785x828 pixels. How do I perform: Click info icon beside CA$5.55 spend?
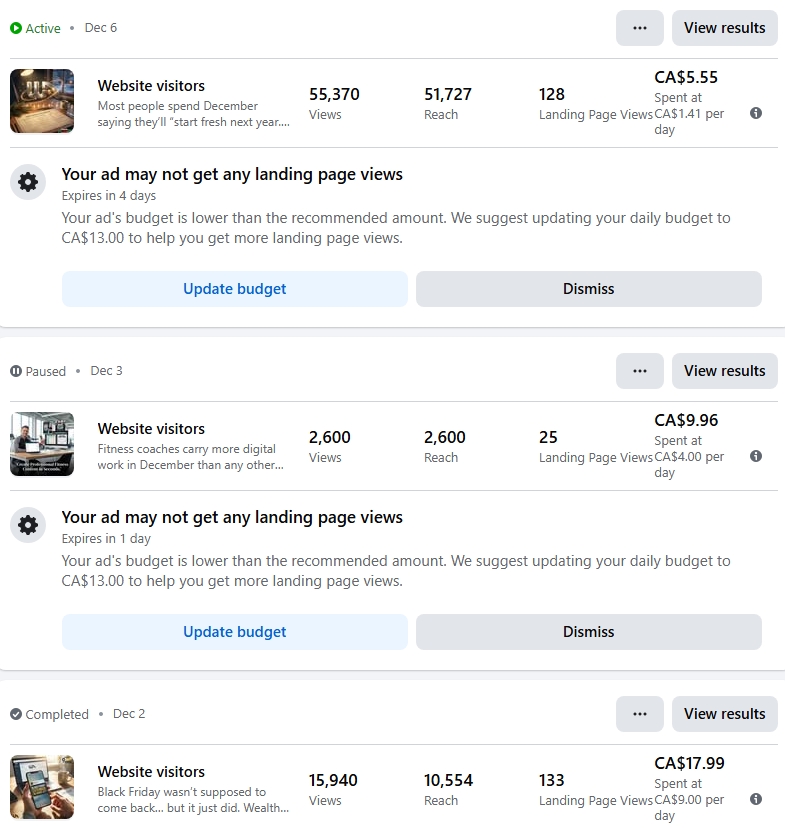(x=756, y=113)
